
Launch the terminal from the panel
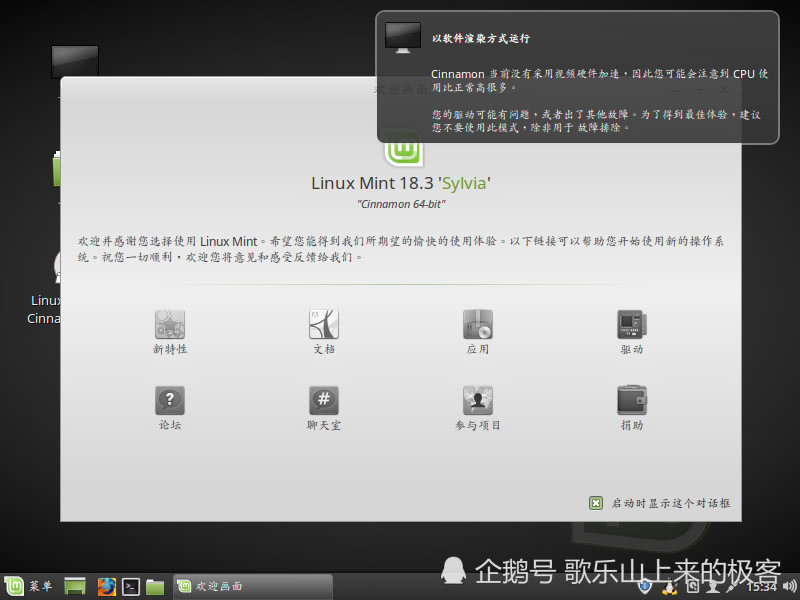tap(131, 587)
